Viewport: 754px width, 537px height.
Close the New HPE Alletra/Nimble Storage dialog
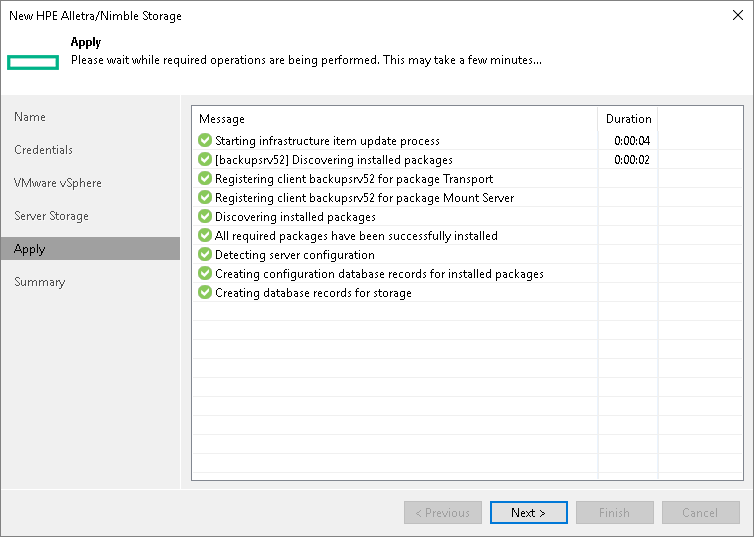coord(738,15)
